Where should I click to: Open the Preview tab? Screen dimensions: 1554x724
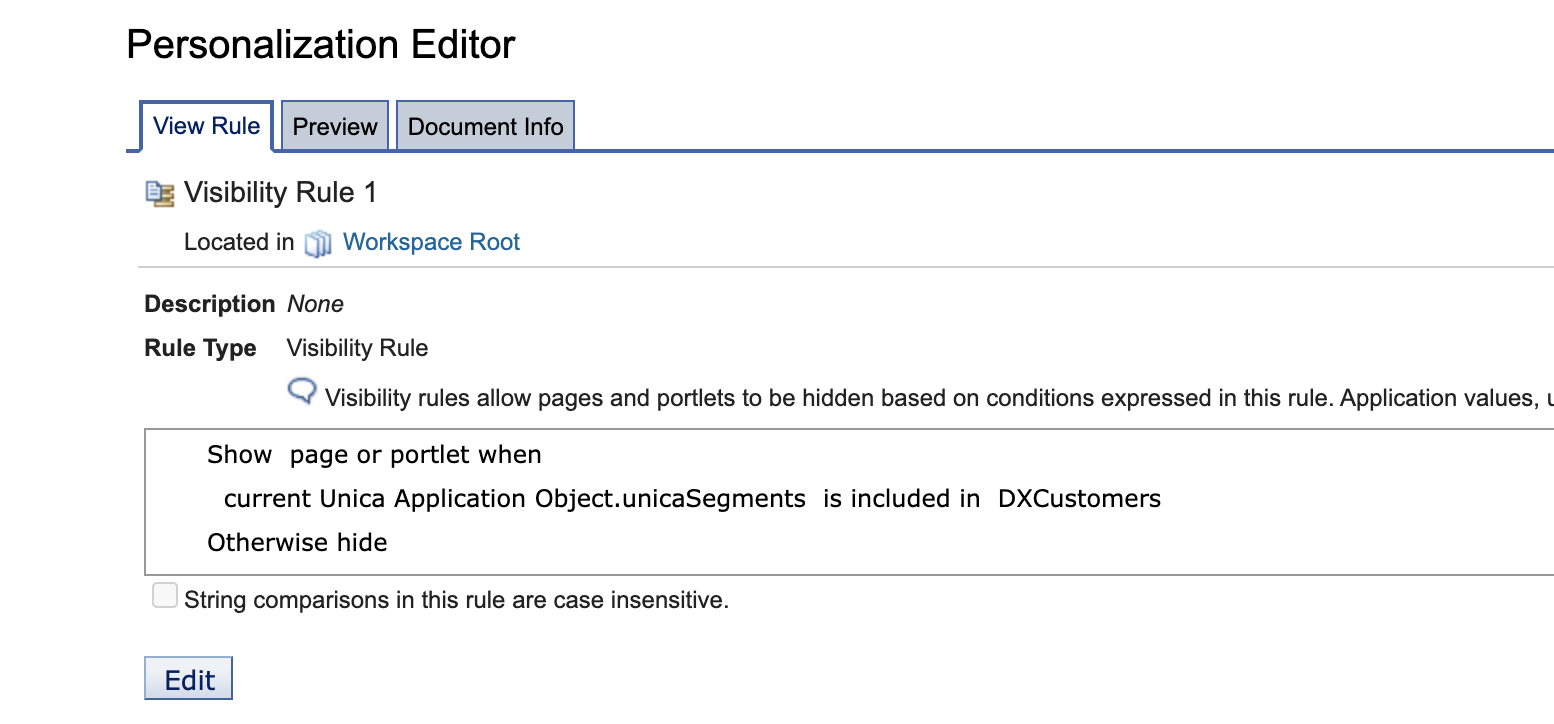pos(335,127)
